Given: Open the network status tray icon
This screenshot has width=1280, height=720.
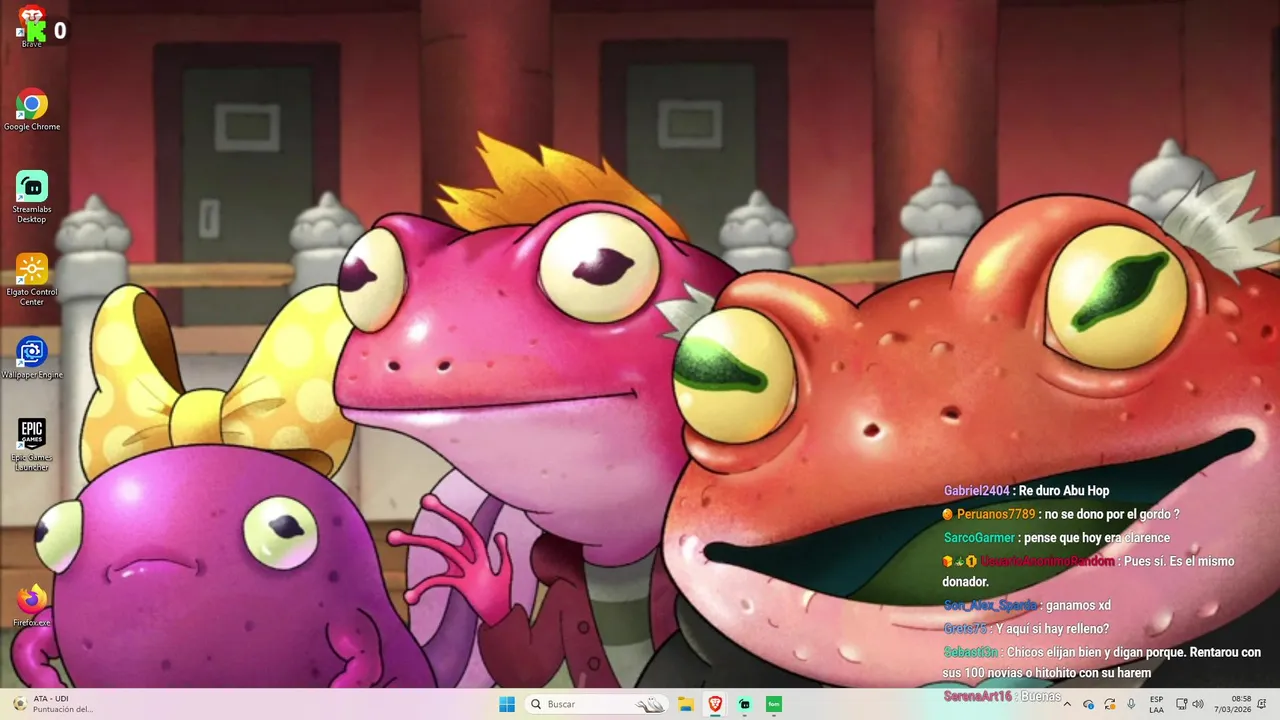Looking at the screenshot, I should (1181, 704).
